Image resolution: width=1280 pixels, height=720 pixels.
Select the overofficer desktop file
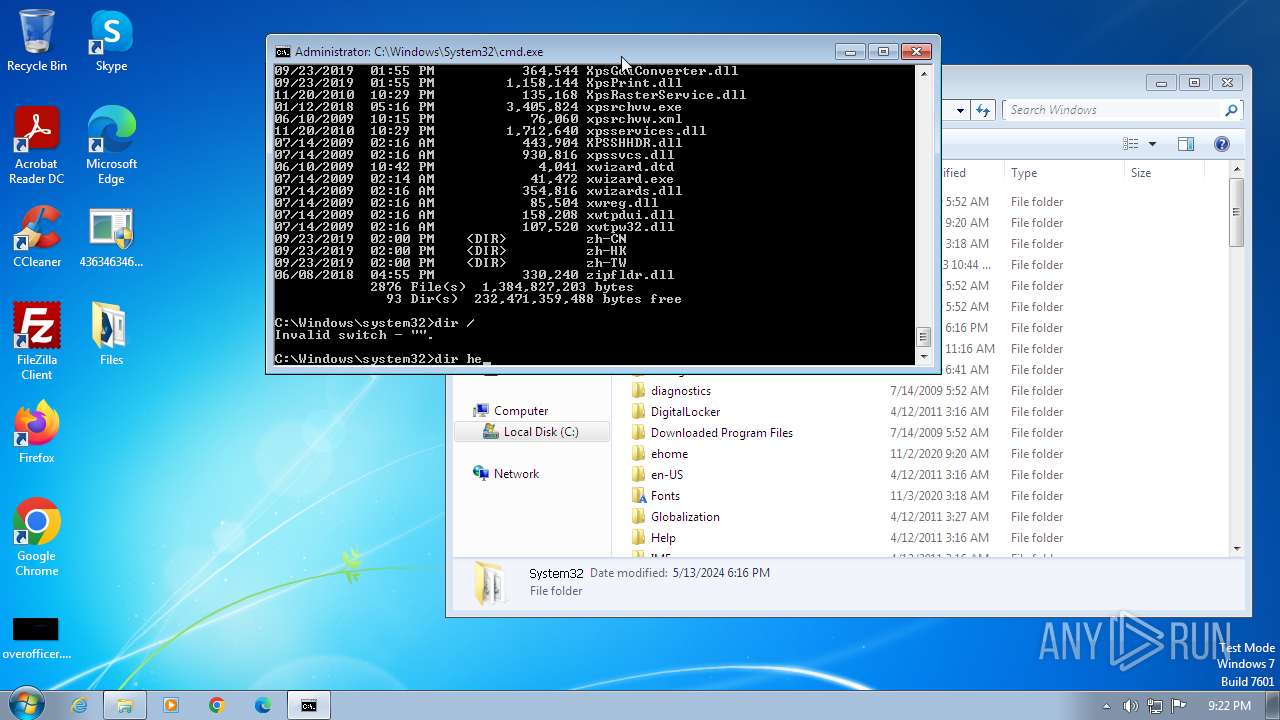(x=37, y=638)
